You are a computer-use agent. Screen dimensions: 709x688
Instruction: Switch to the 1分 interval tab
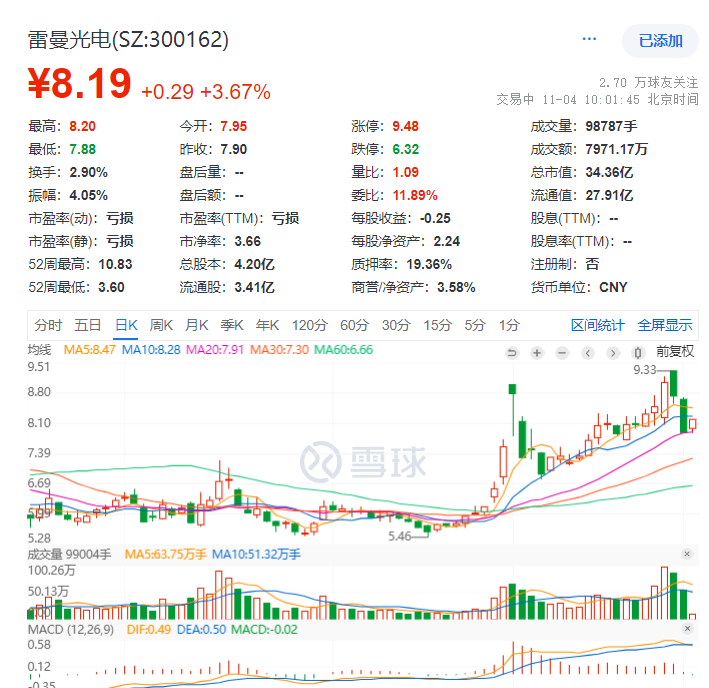pos(509,325)
